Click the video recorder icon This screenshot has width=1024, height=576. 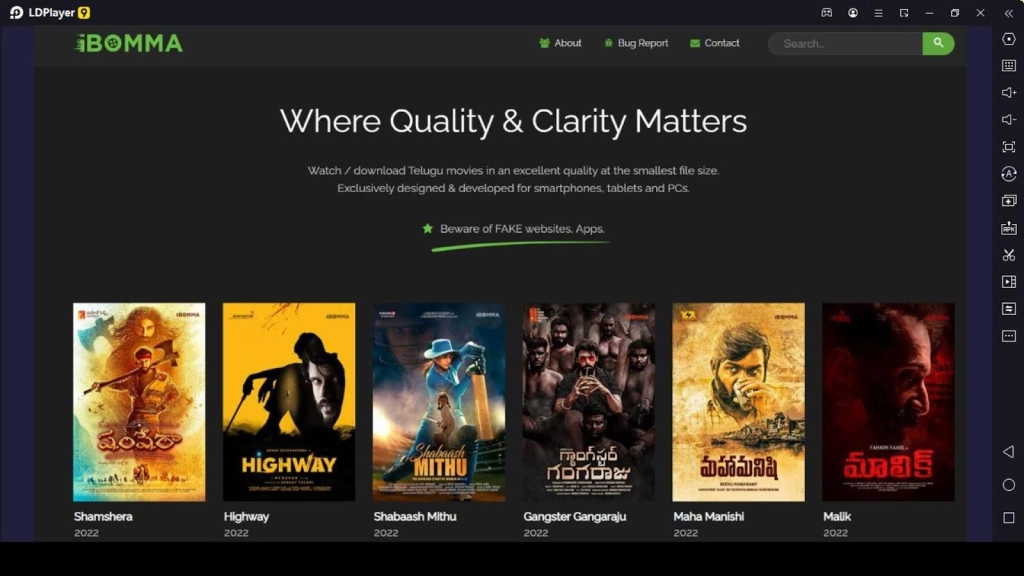1009,281
